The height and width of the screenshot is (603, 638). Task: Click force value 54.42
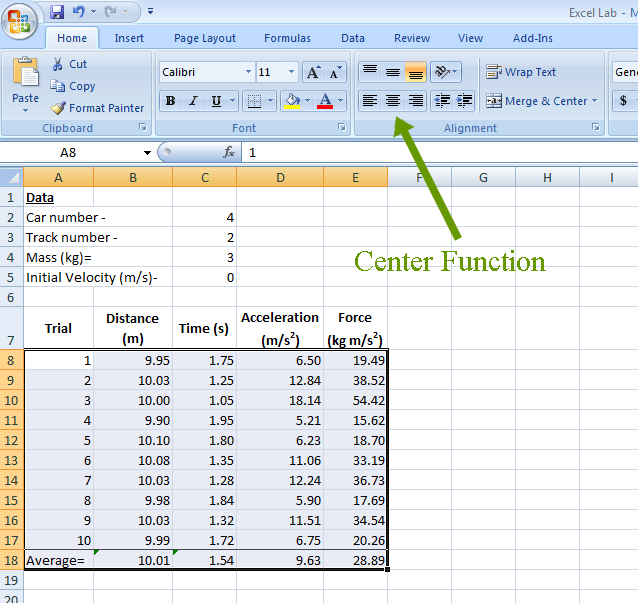pos(356,400)
